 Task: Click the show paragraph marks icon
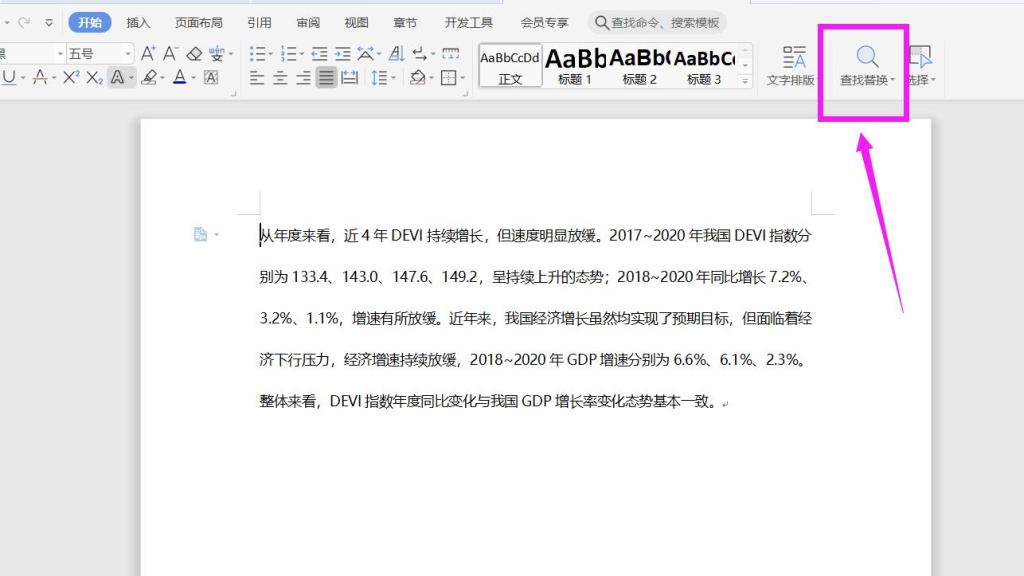coord(419,54)
